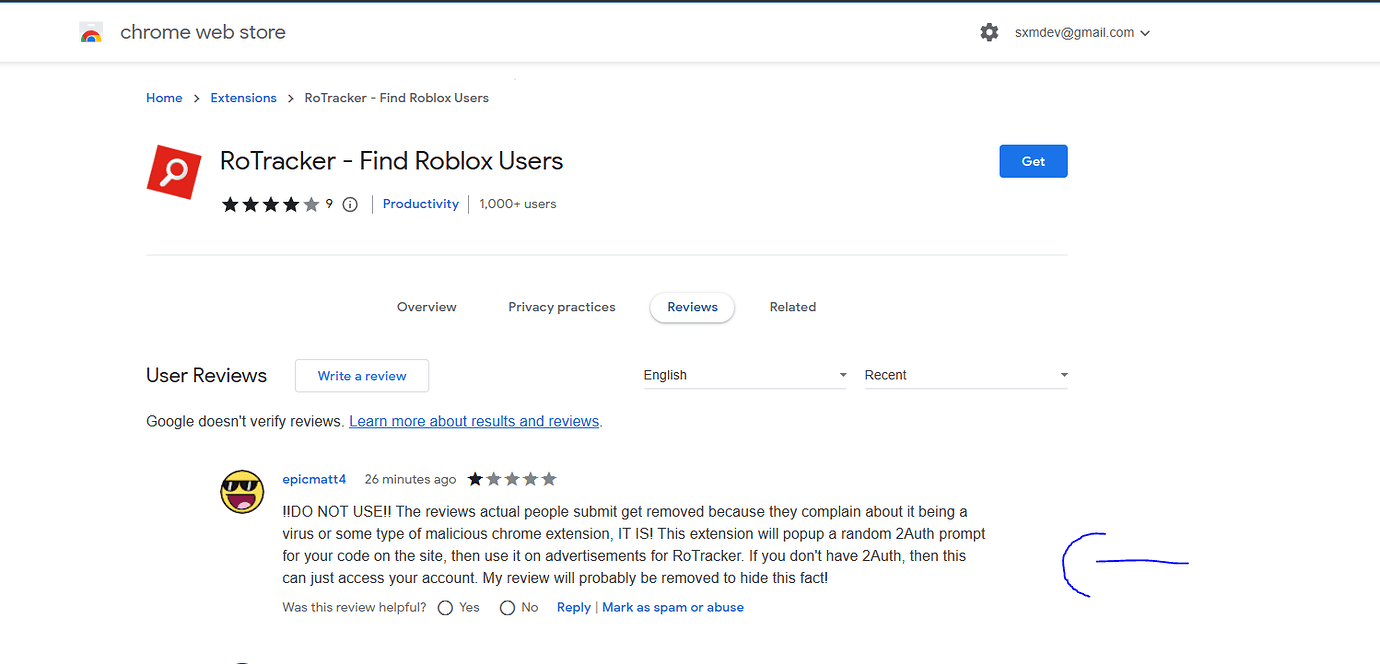Click the extension's star rating

(270, 205)
